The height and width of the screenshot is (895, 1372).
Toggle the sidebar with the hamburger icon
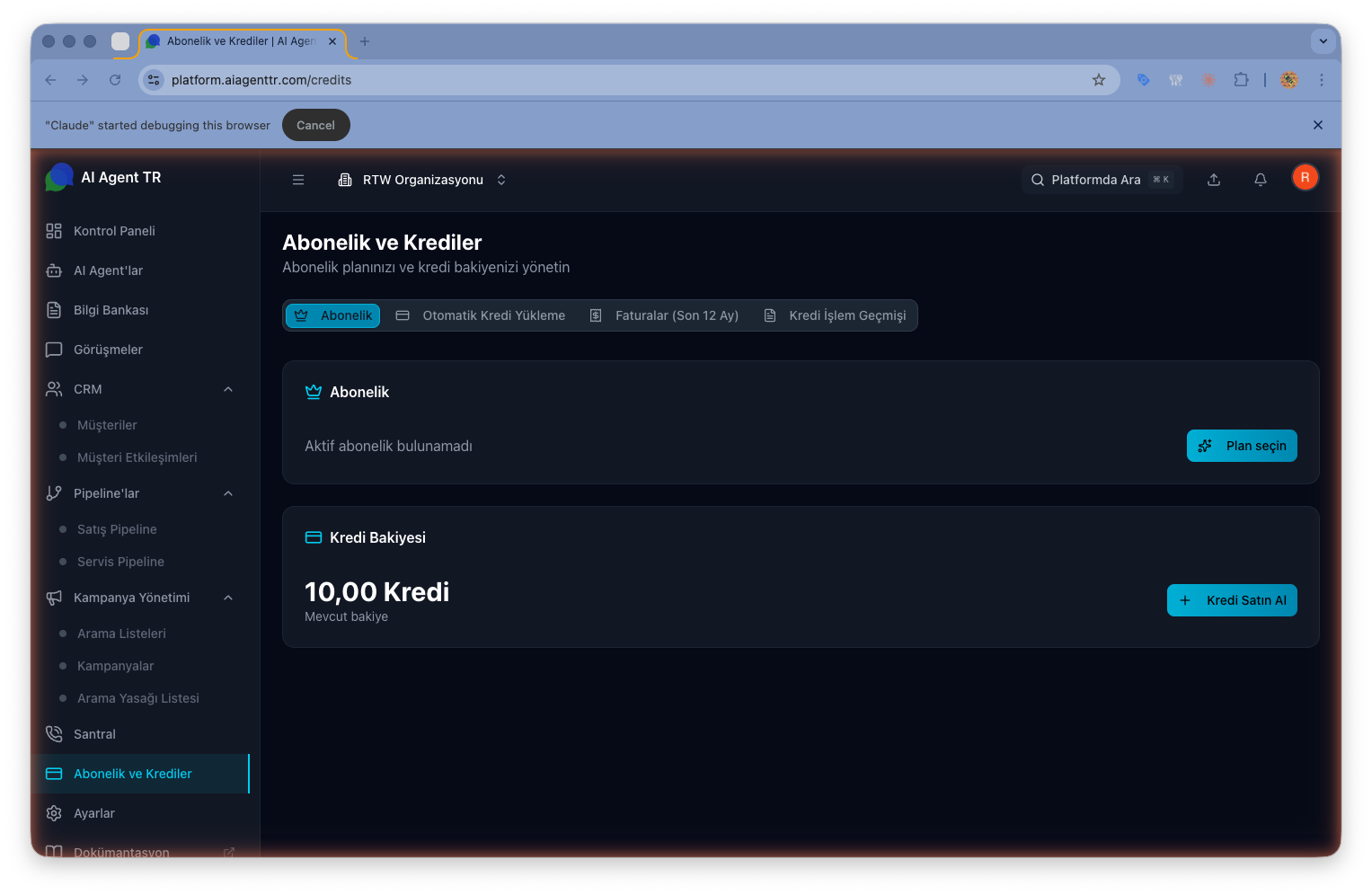click(298, 180)
